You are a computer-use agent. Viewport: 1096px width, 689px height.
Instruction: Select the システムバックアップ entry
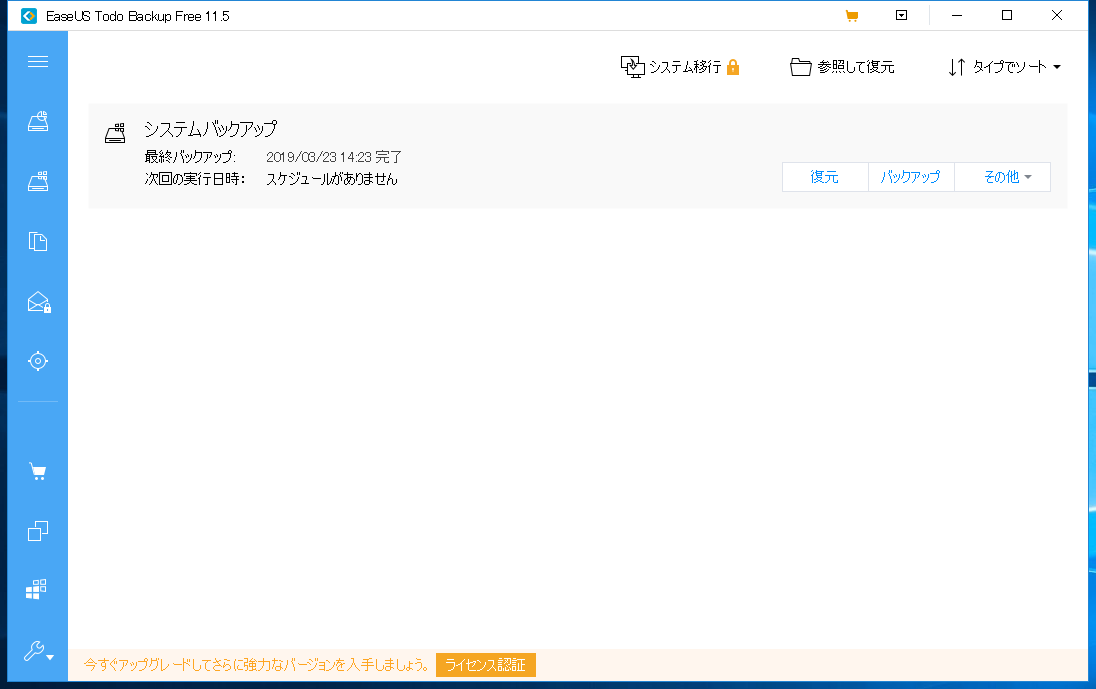211,129
